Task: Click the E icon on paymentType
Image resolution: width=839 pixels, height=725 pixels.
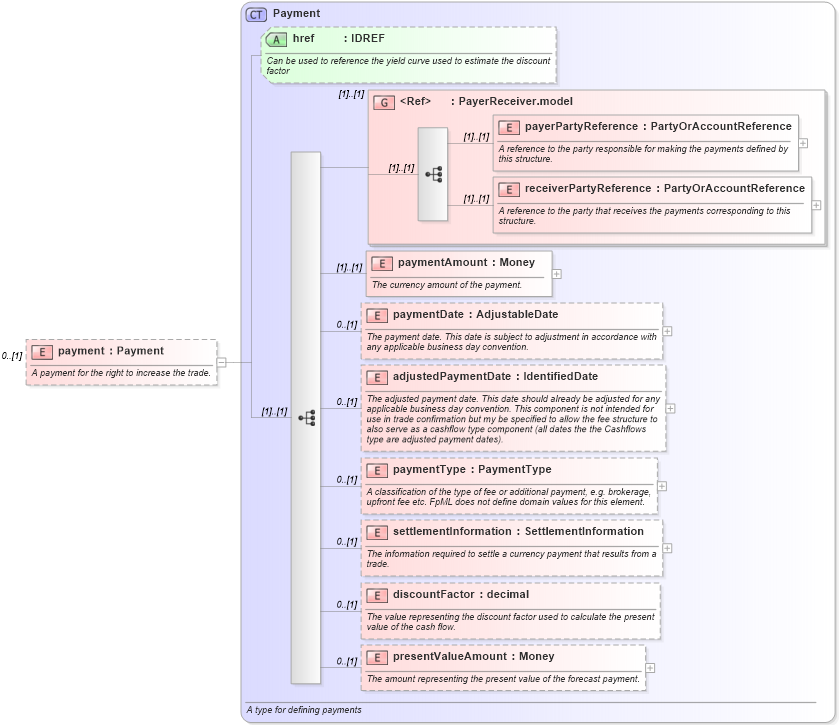Action: tap(376, 470)
